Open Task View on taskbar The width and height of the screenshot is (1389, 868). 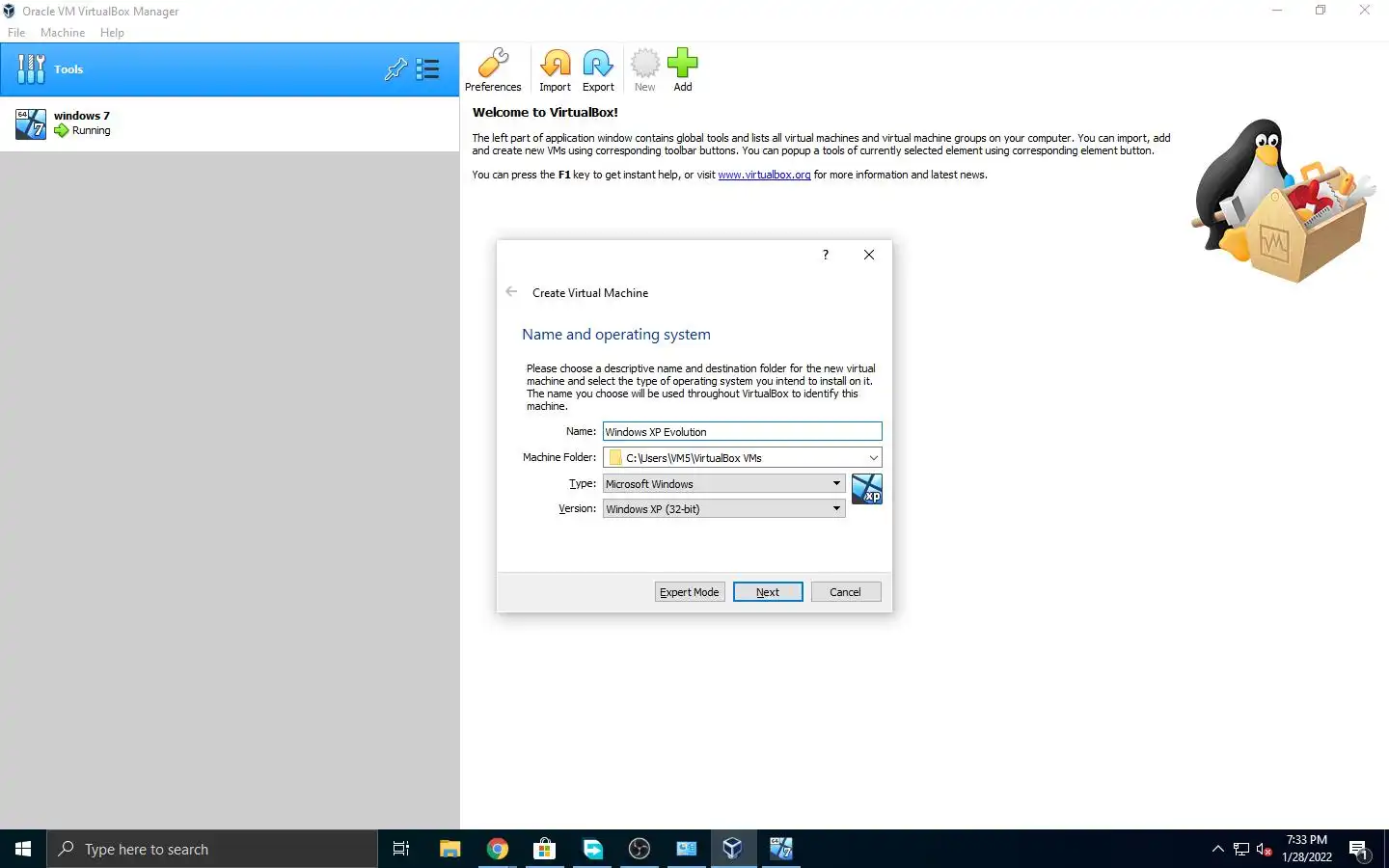click(x=401, y=849)
